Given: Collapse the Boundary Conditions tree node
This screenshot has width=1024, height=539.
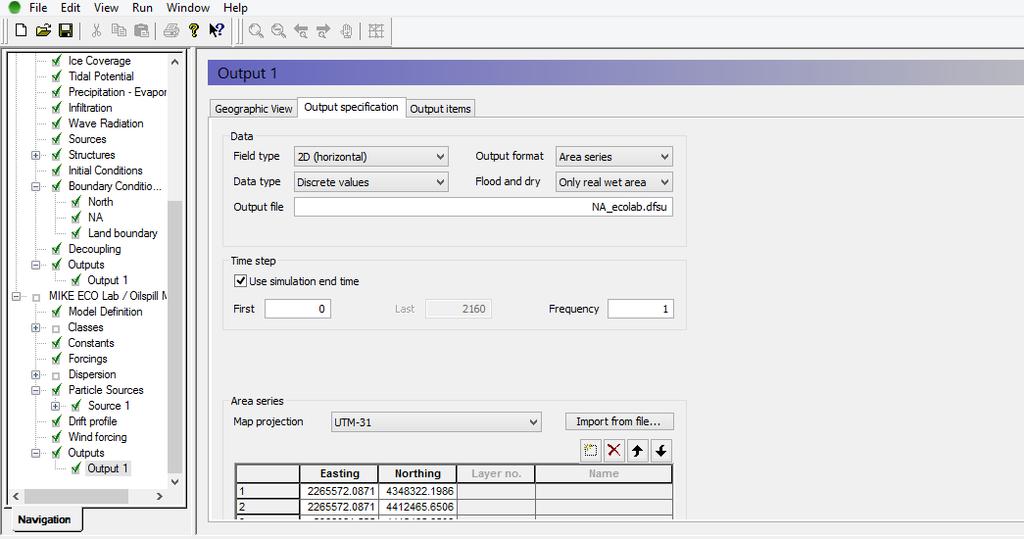Looking at the screenshot, I should pyautogui.click(x=36, y=186).
